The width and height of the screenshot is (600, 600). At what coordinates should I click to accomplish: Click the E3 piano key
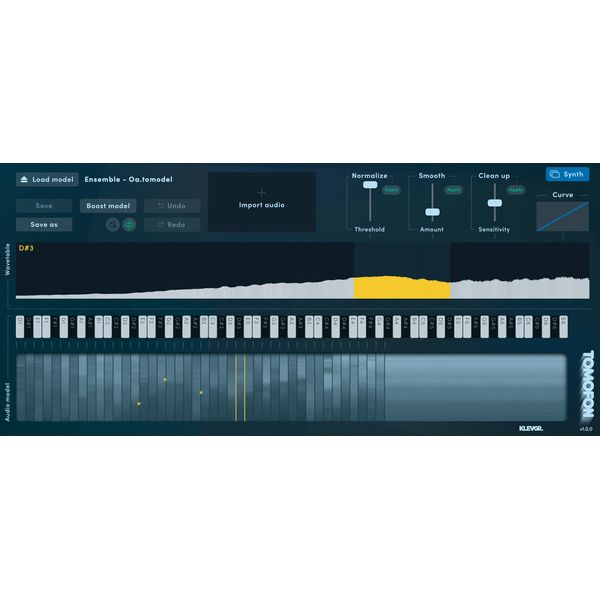(x=248, y=327)
